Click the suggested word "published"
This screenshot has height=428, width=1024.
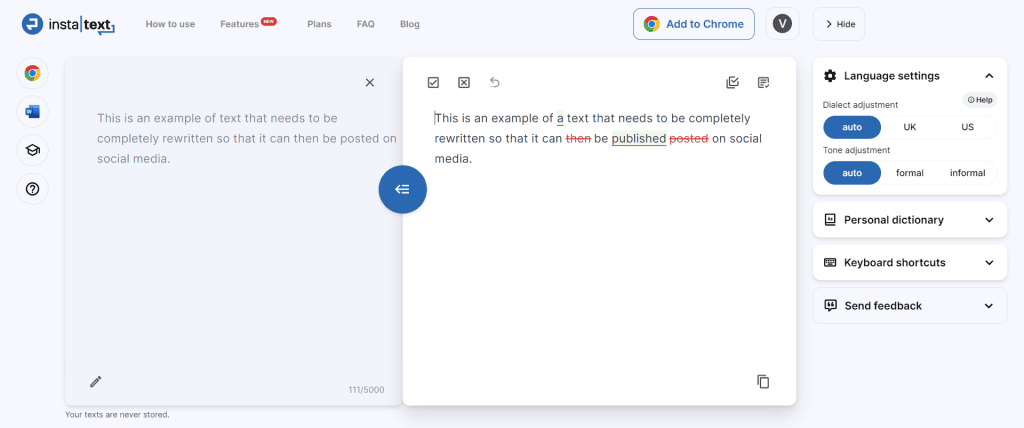pos(639,139)
